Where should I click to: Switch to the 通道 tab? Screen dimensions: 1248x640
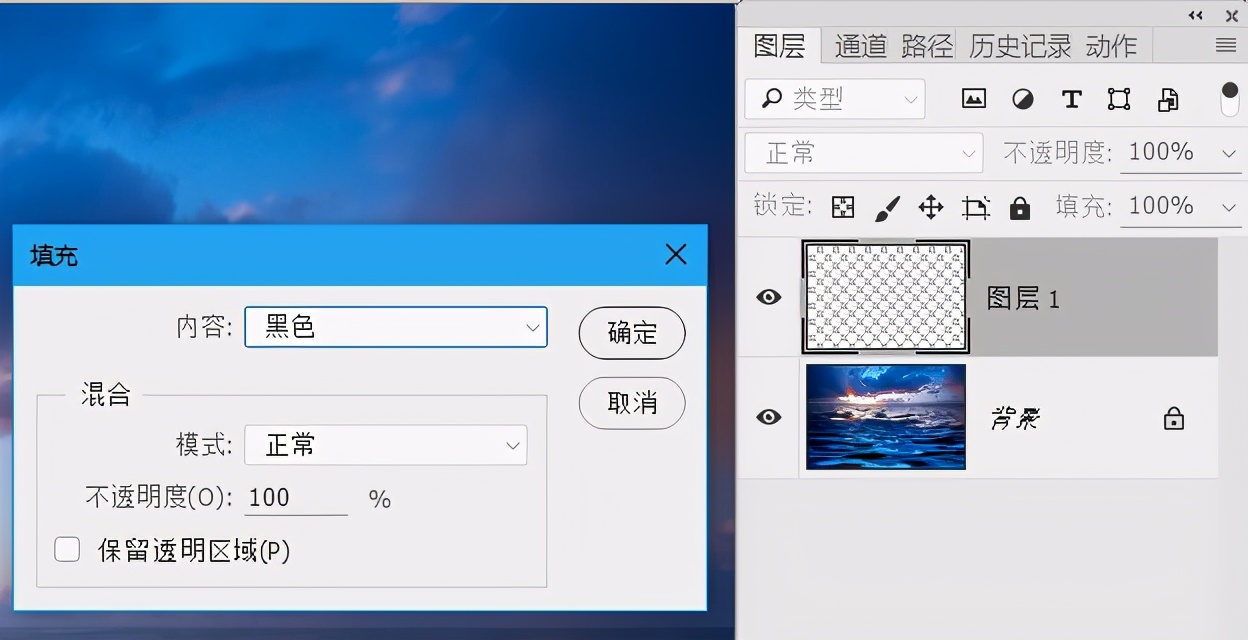[861, 46]
